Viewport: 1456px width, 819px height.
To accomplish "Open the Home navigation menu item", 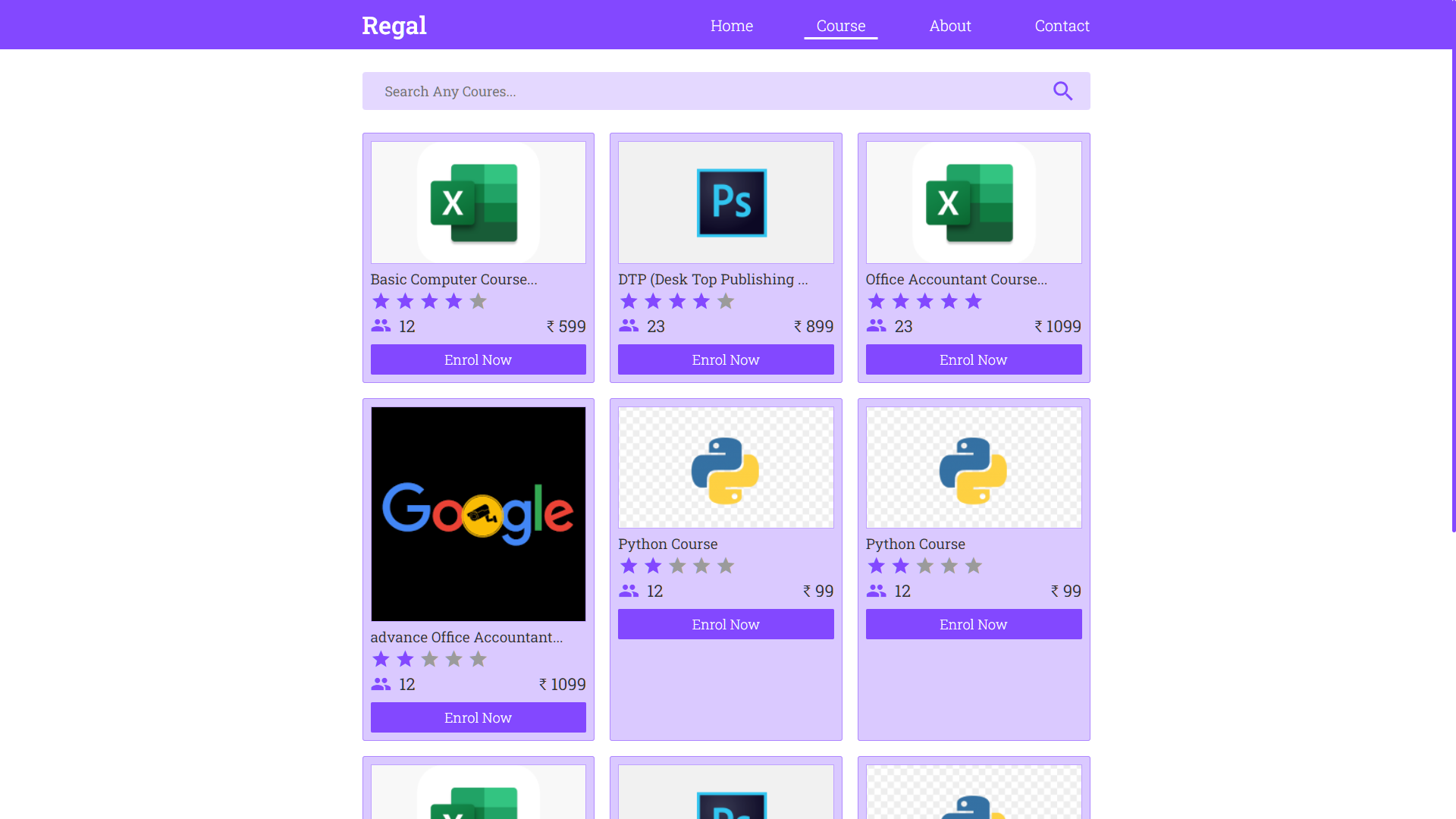I will click(x=731, y=26).
